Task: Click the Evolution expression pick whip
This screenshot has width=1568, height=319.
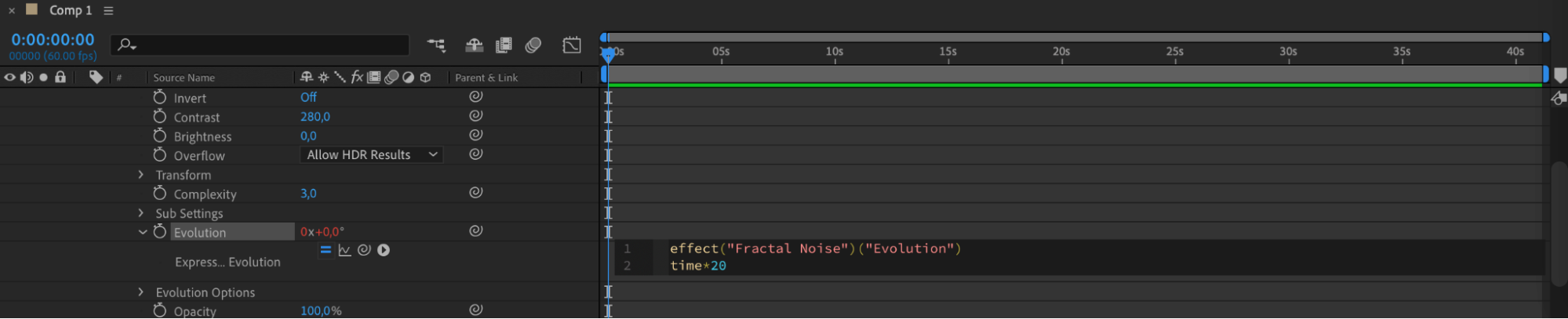Action: (x=364, y=250)
